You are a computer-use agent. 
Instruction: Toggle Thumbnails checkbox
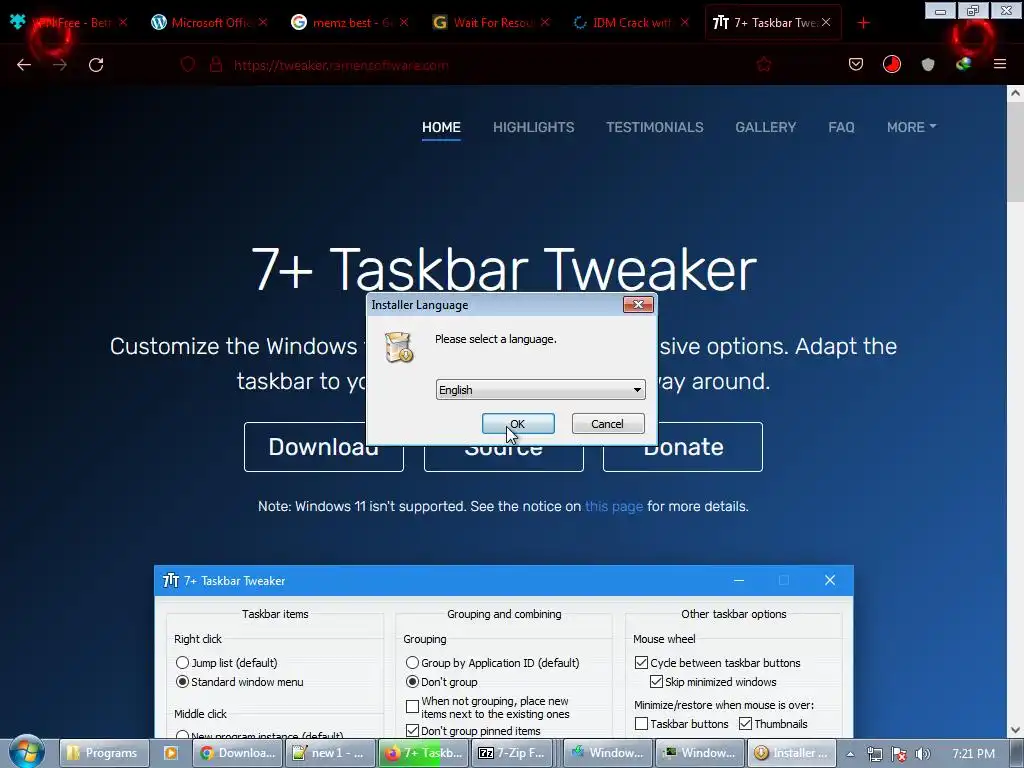coord(745,724)
